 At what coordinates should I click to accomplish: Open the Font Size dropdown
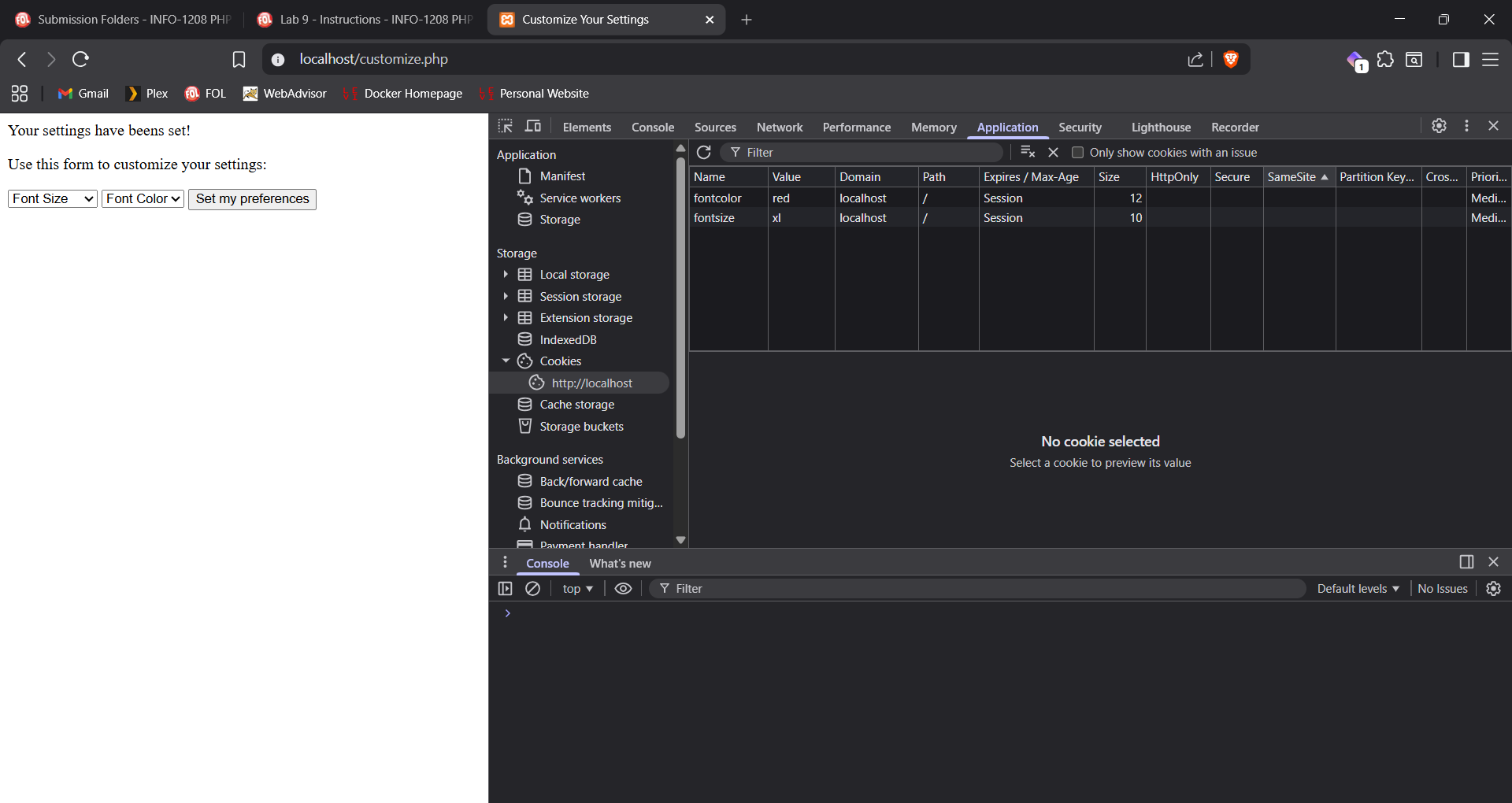(x=53, y=199)
